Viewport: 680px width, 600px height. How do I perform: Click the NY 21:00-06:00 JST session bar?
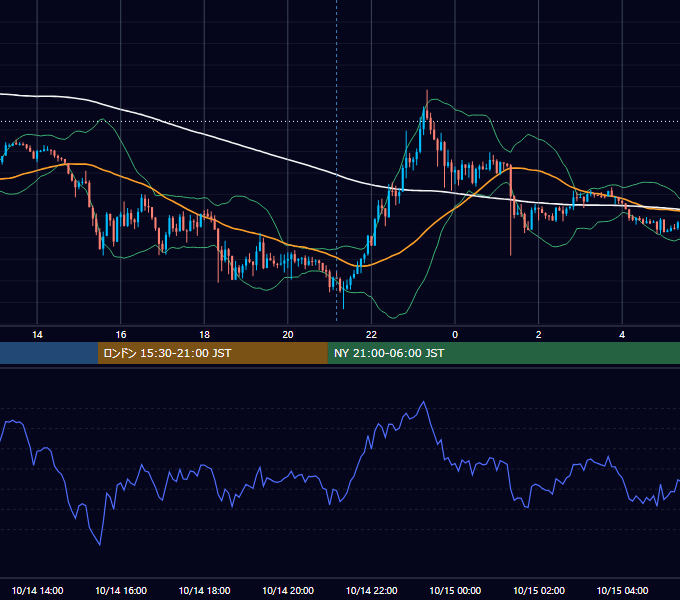click(503, 353)
